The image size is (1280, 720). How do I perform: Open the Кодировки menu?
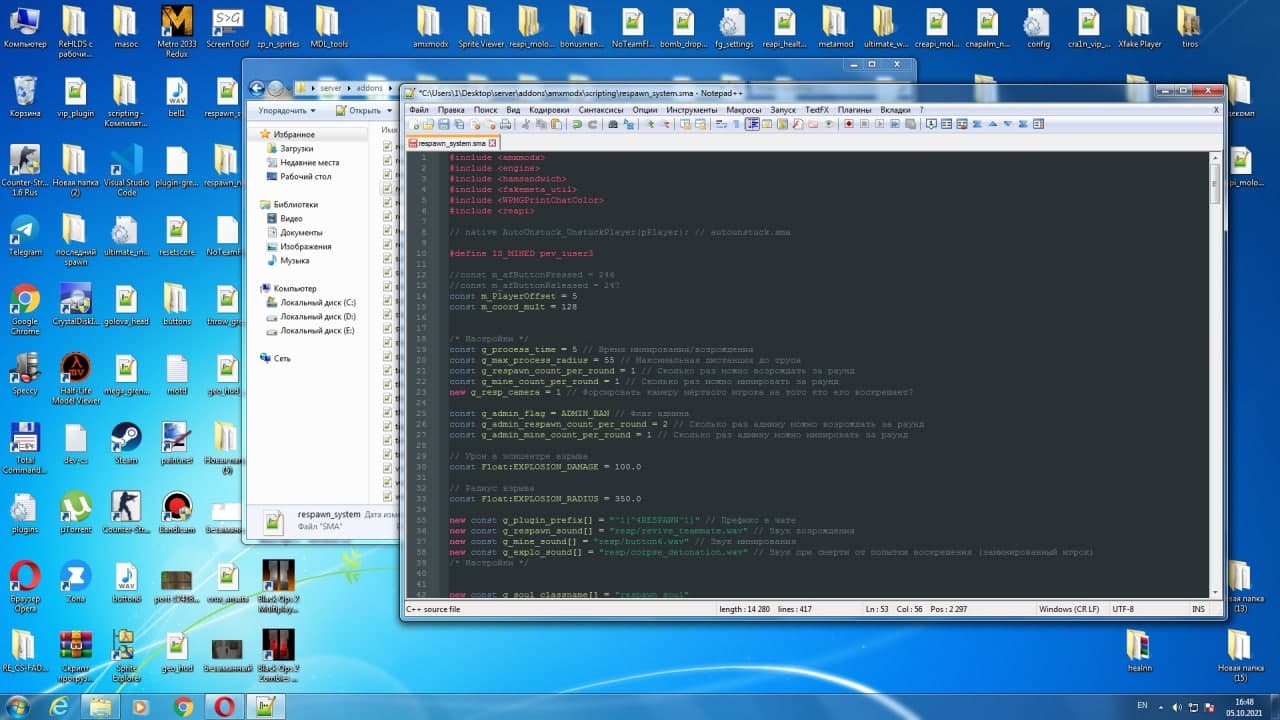click(x=549, y=109)
